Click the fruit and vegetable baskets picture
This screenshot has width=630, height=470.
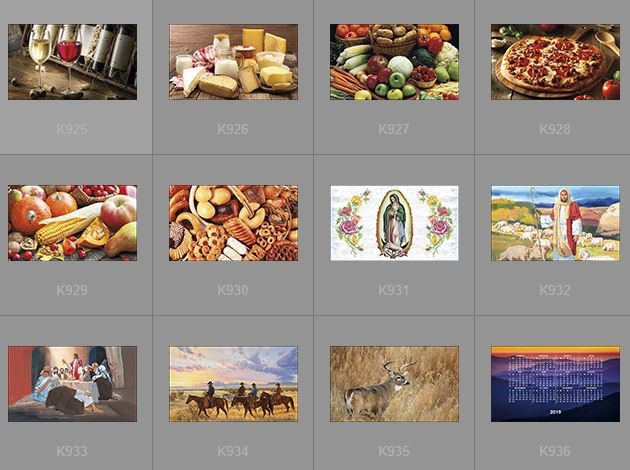(394, 62)
